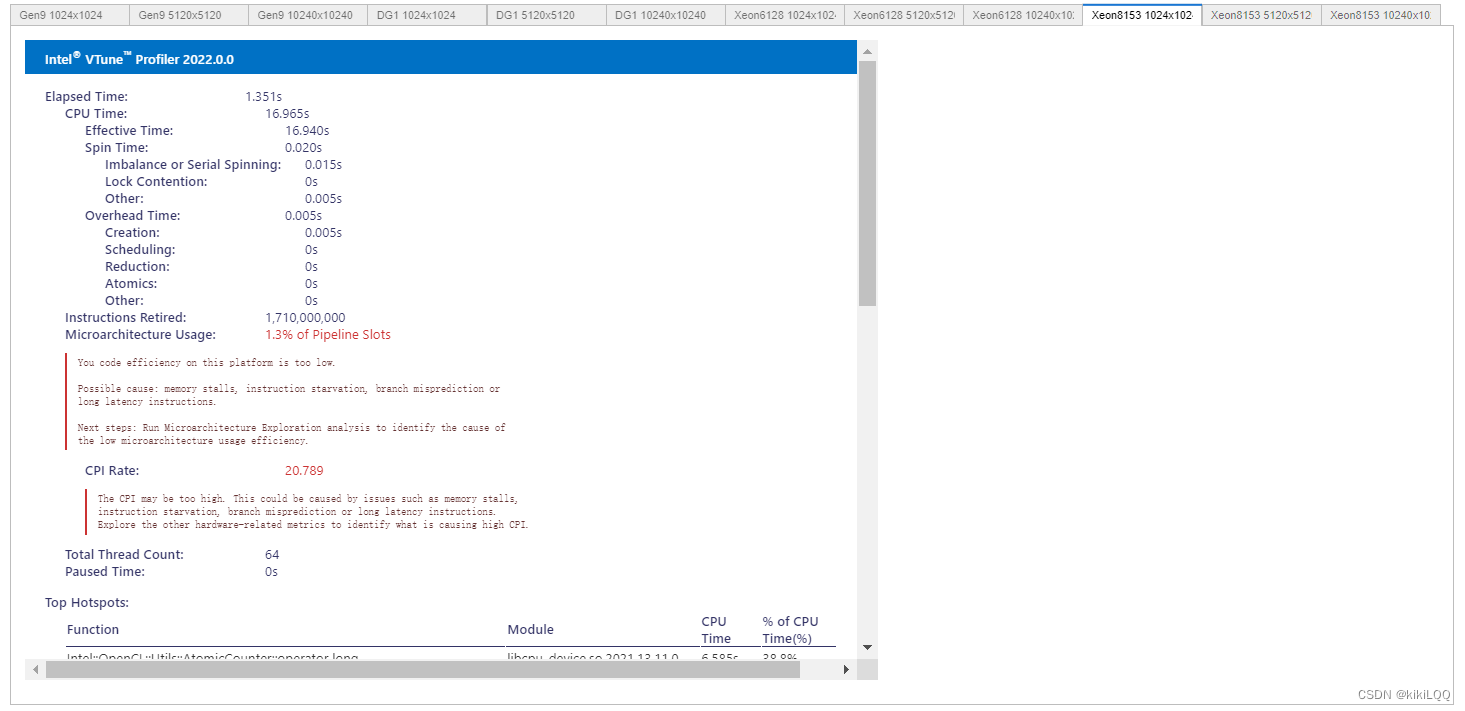The height and width of the screenshot is (711, 1465).
Task: Click the Intel VTune Profiler 2022.0.0 header
Action: click(x=441, y=58)
